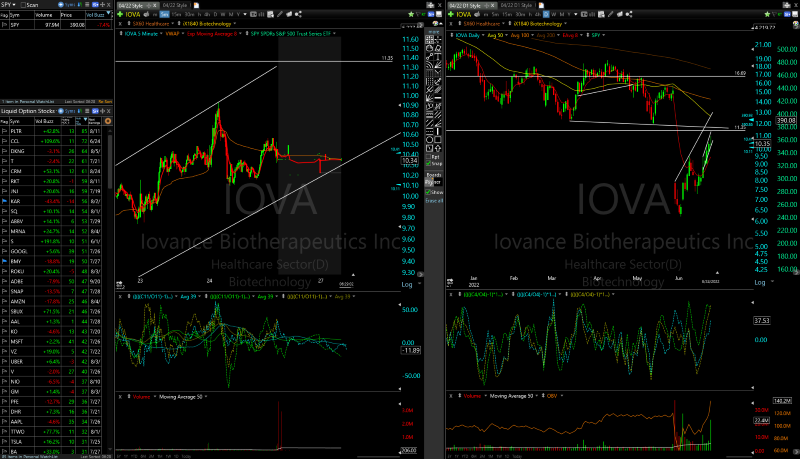Select the AAPL row in Liquid Option Stocks

(x=56, y=422)
